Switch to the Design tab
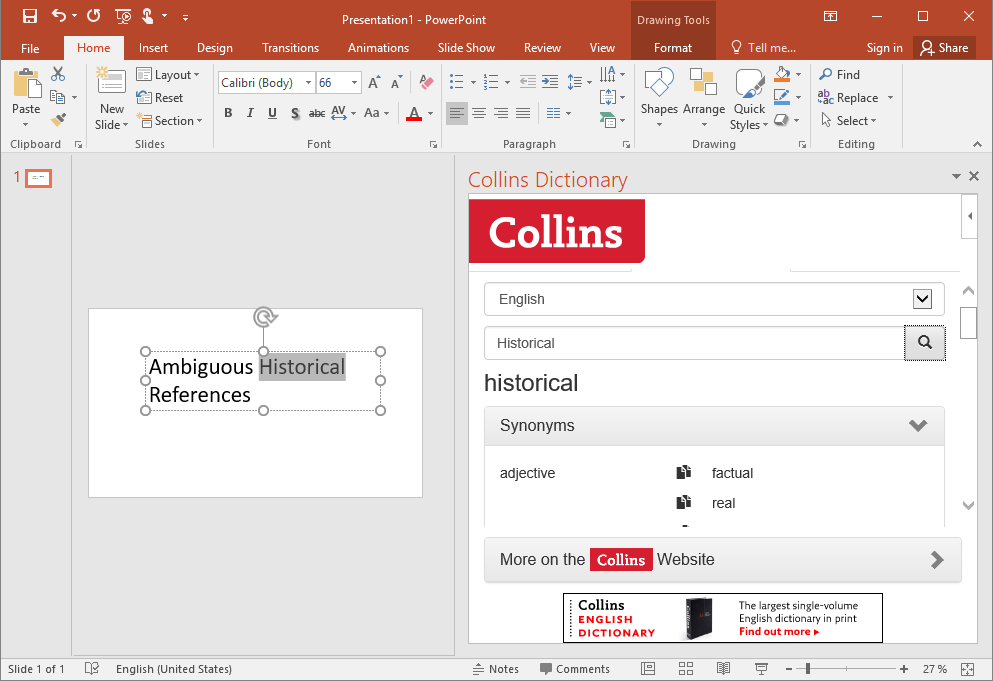993x681 pixels. point(215,48)
